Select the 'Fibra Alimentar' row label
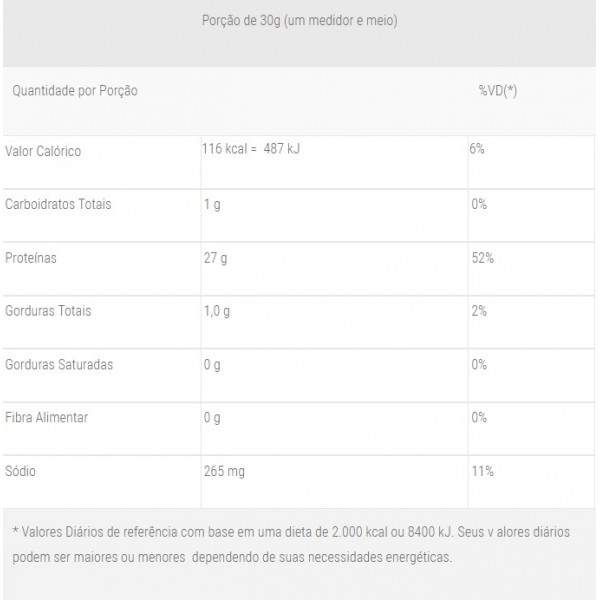600x600 pixels. 47,417
